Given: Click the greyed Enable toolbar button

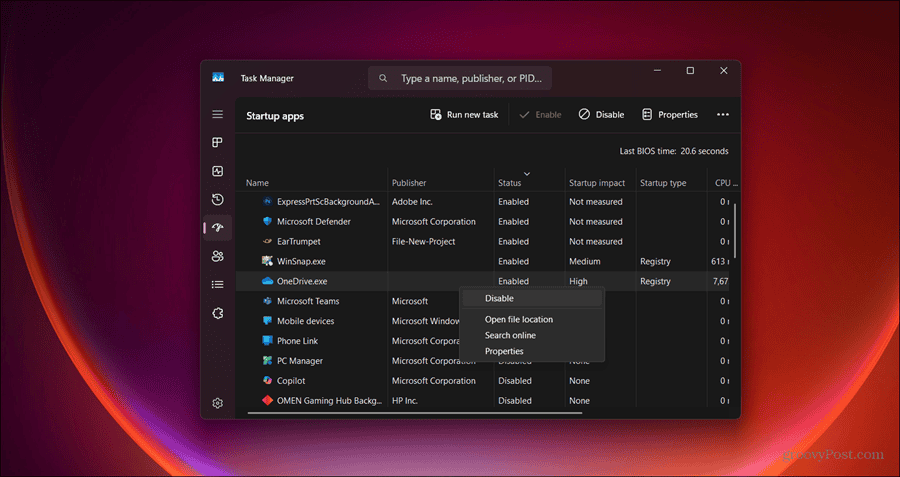Looking at the screenshot, I should pyautogui.click(x=540, y=115).
